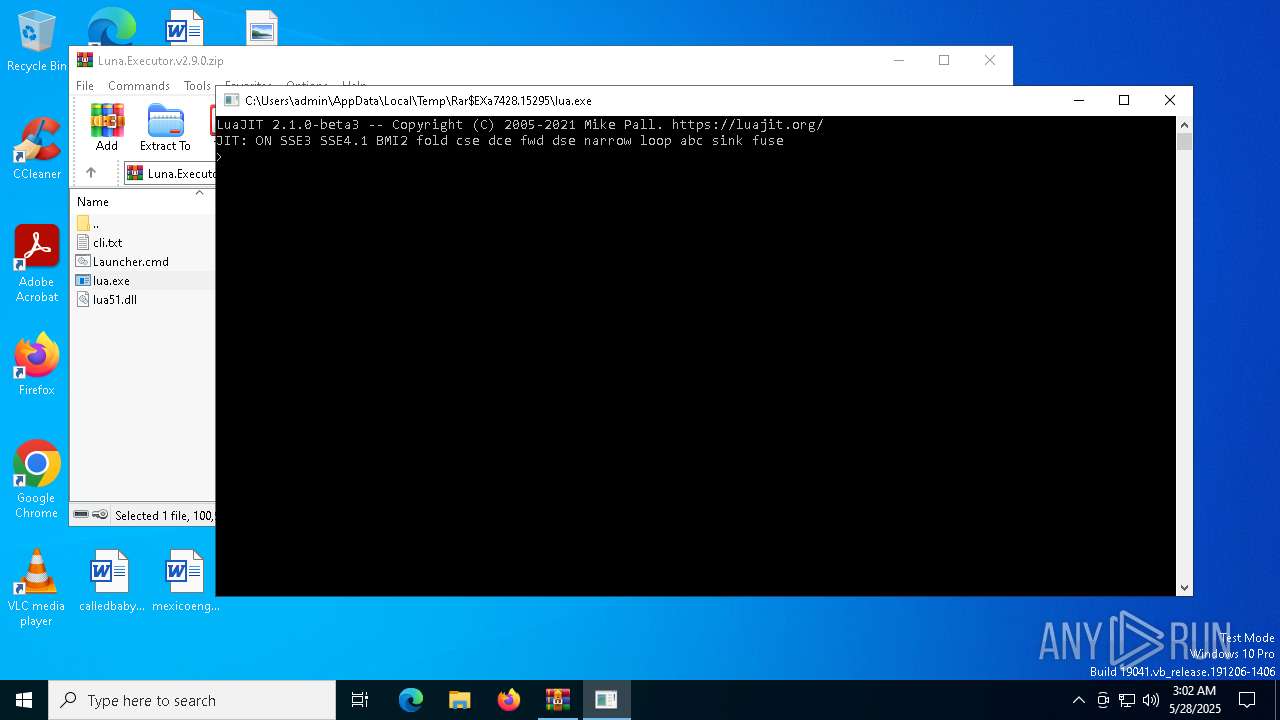This screenshot has height=720, width=1280.
Task: Open File Explorer from the taskbar
Action: click(x=460, y=700)
